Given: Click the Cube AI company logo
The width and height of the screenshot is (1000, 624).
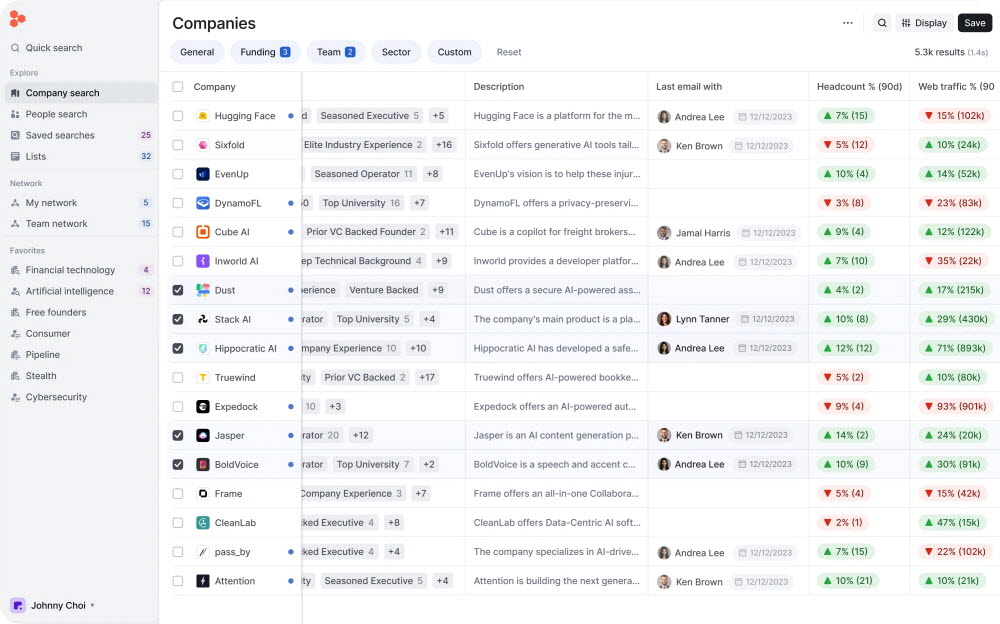Looking at the screenshot, I should pos(203,232).
